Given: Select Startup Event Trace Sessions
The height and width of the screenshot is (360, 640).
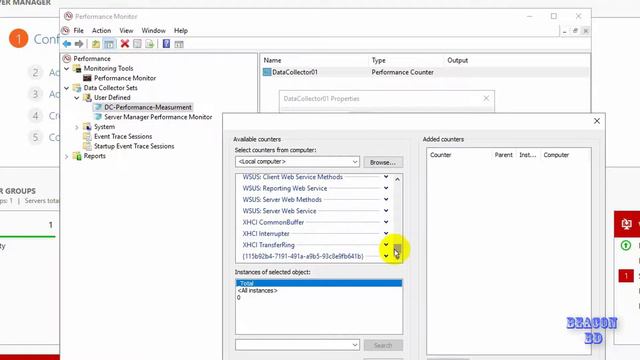Looking at the screenshot, I should [134, 146].
